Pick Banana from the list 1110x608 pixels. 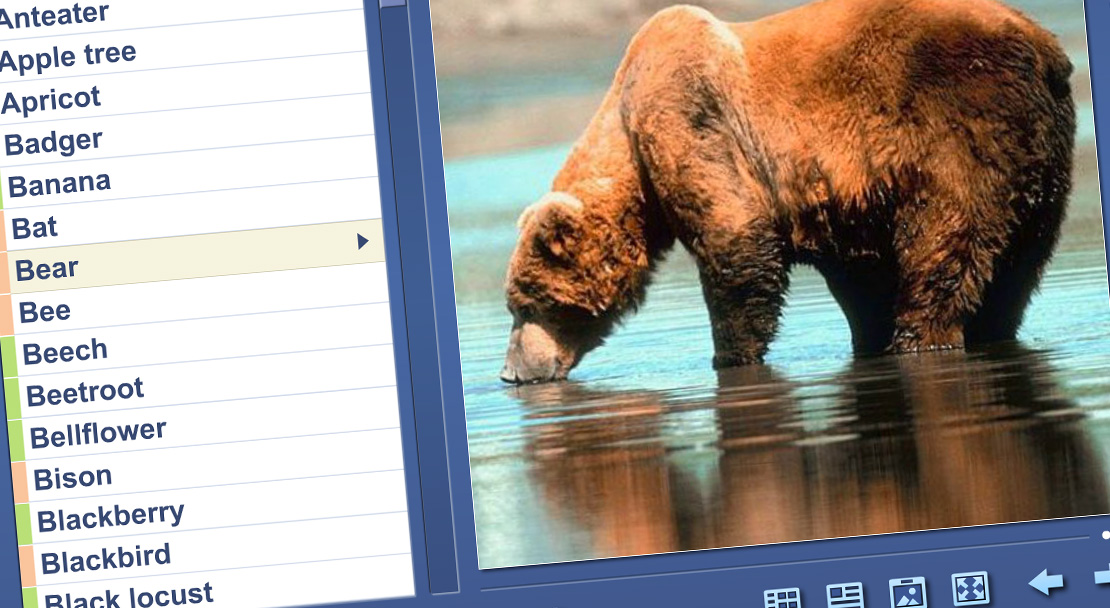pyautogui.click(x=59, y=185)
